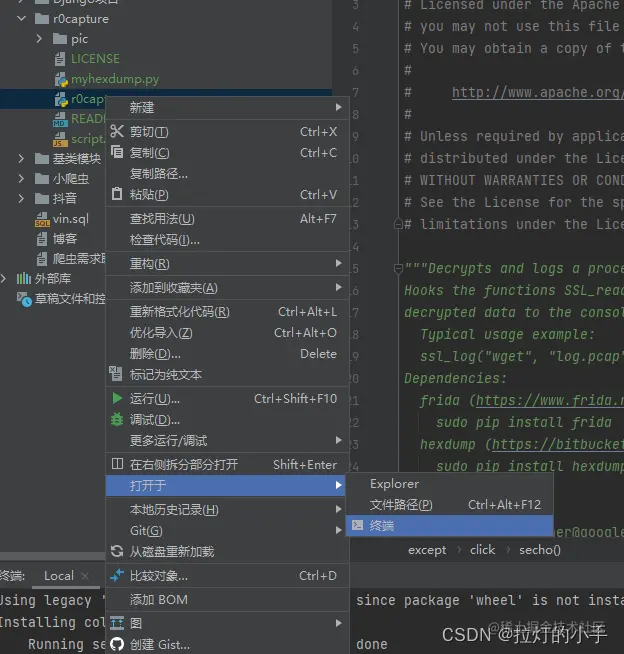Image resolution: width=624 pixels, height=654 pixels.
Task: Click the 'Dependencies:' docstring text
Action: click(x=455, y=378)
